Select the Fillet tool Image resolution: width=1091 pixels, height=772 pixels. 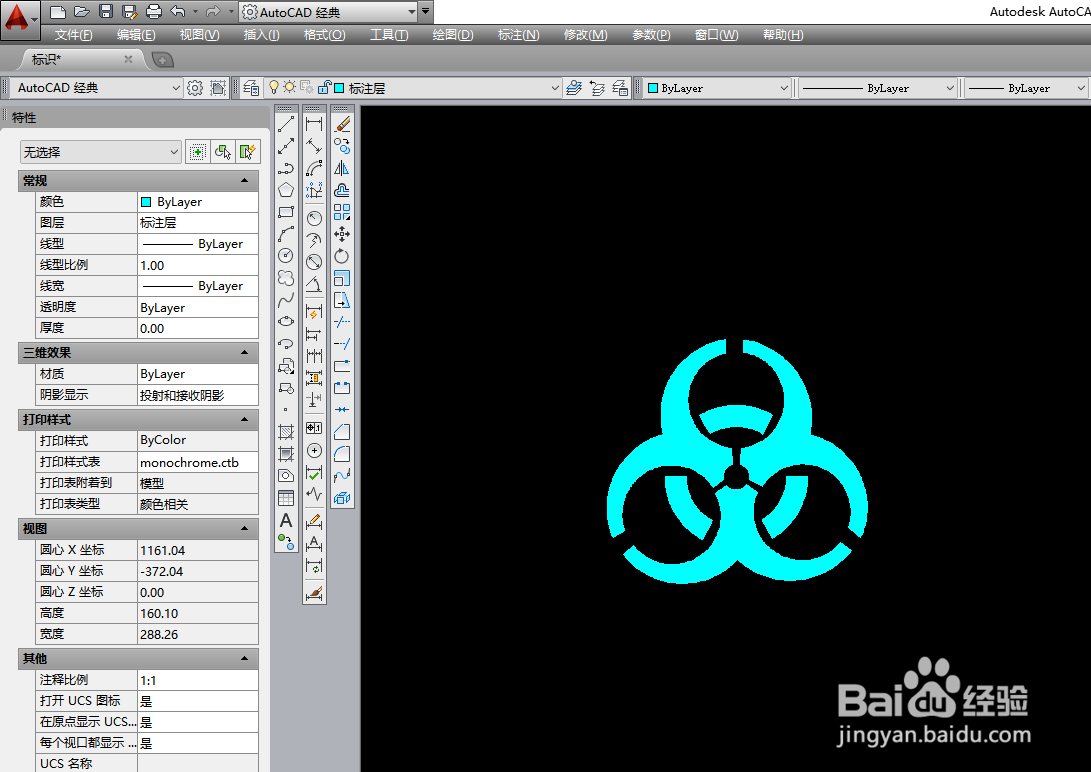coord(342,454)
